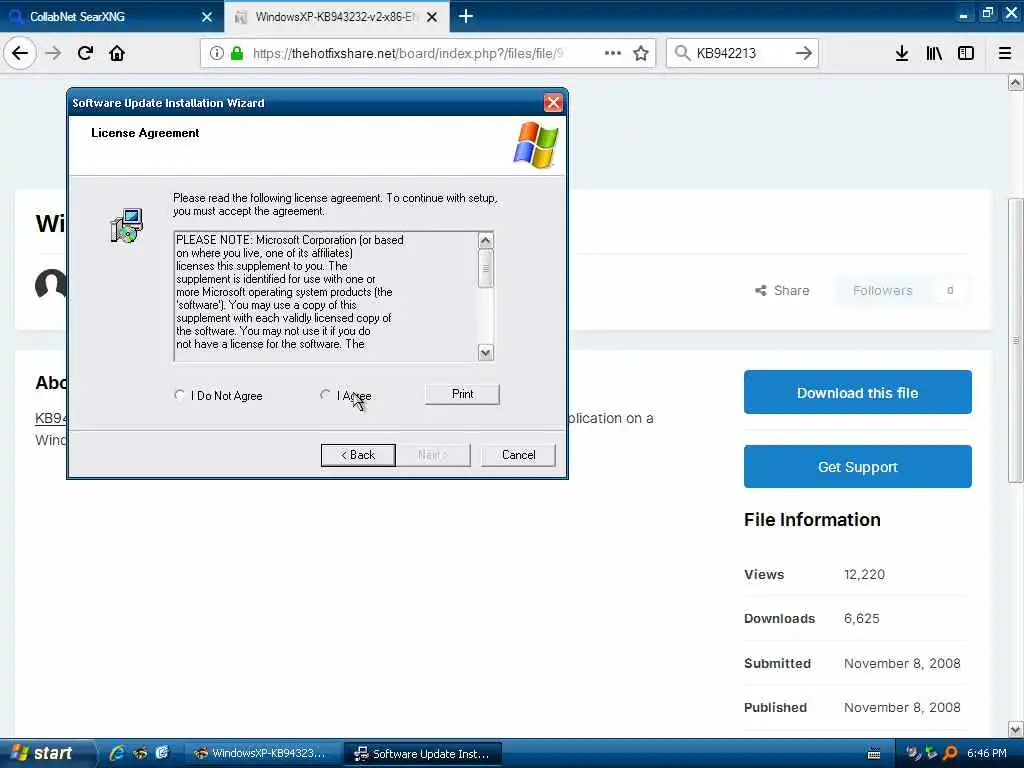The height and width of the screenshot is (768, 1024).
Task: Switch to the CollabNet SearXNG tab
Action: (x=112, y=16)
